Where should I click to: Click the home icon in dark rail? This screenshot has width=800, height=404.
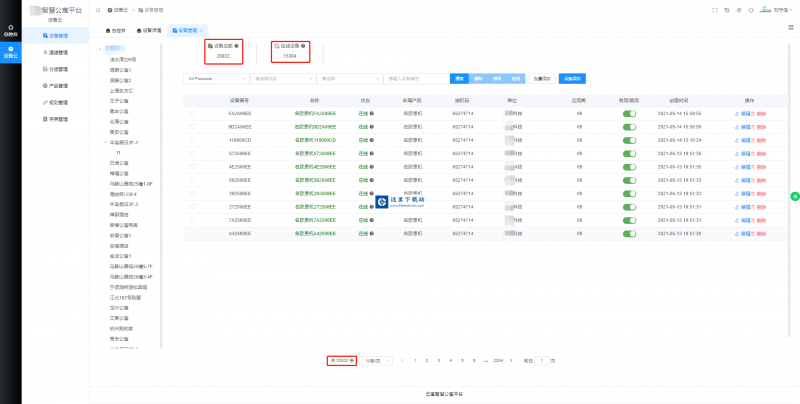(x=11, y=31)
